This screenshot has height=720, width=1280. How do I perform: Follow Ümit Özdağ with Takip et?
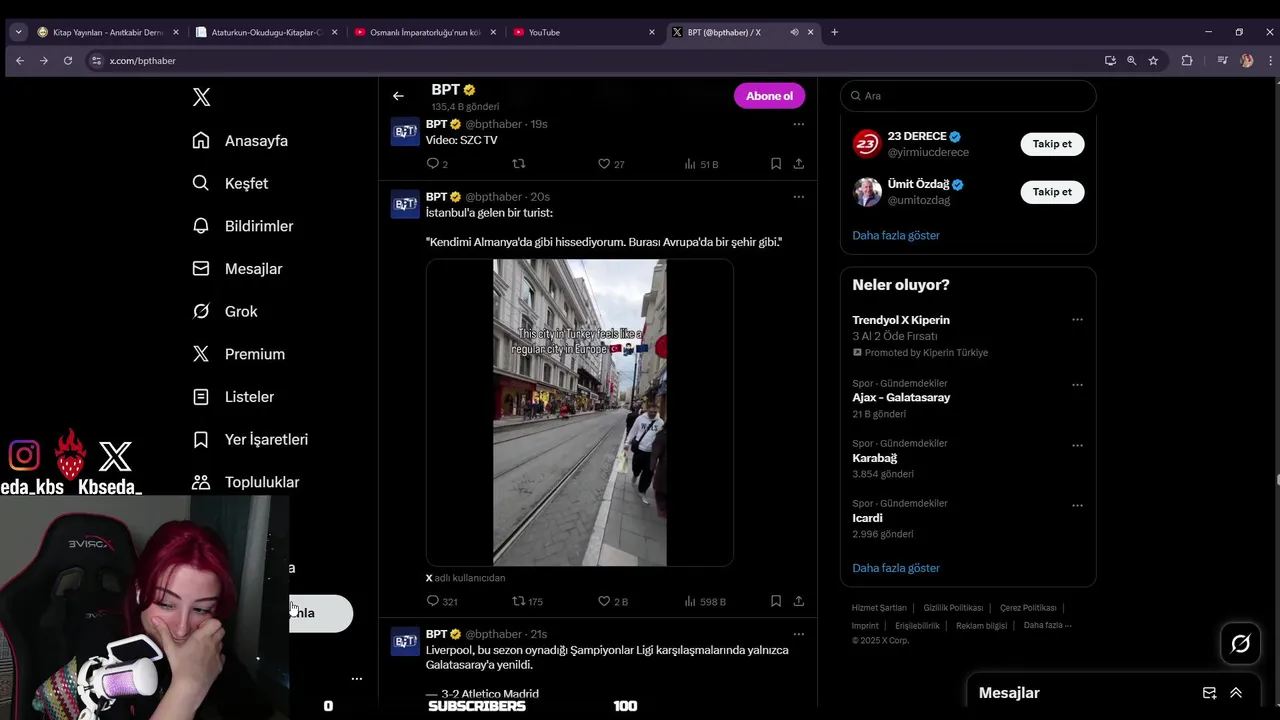pyautogui.click(x=1052, y=192)
